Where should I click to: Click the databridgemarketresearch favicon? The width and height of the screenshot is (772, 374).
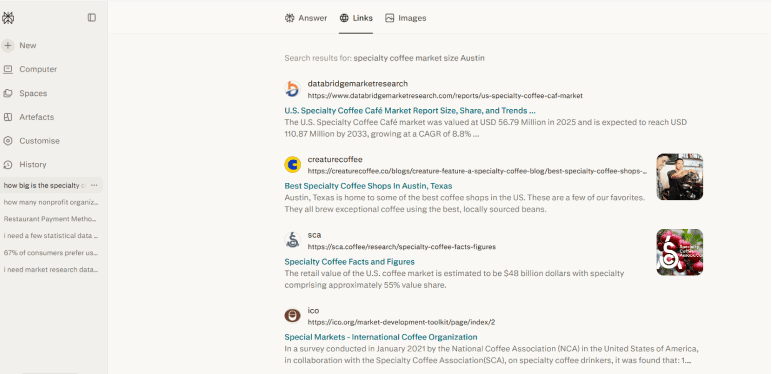coord(292,89)
